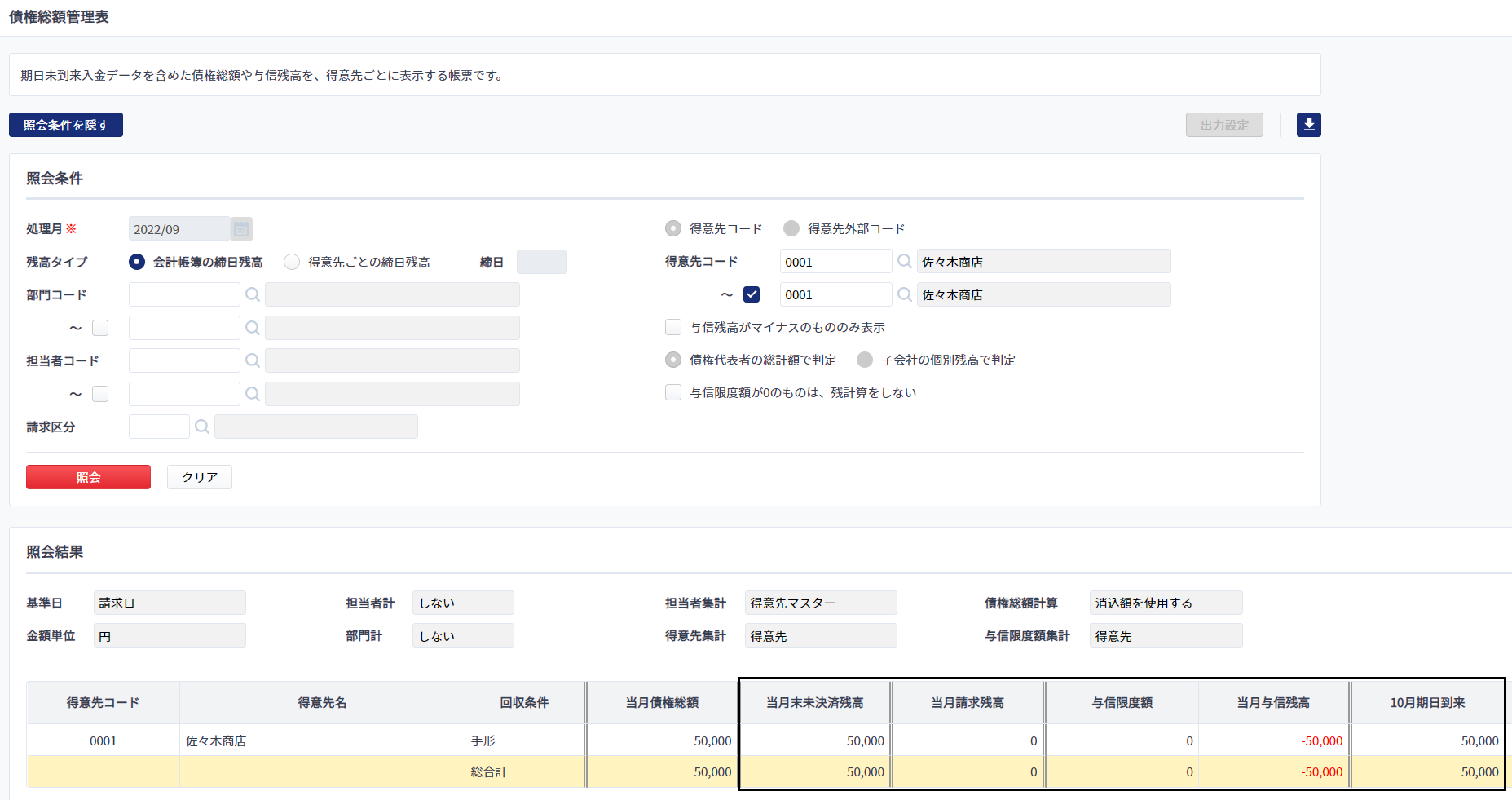This screenshot has height=800, width=1512.
Task: Click 当月末未決済残高 column header
Action: click(x=815, y=702)
